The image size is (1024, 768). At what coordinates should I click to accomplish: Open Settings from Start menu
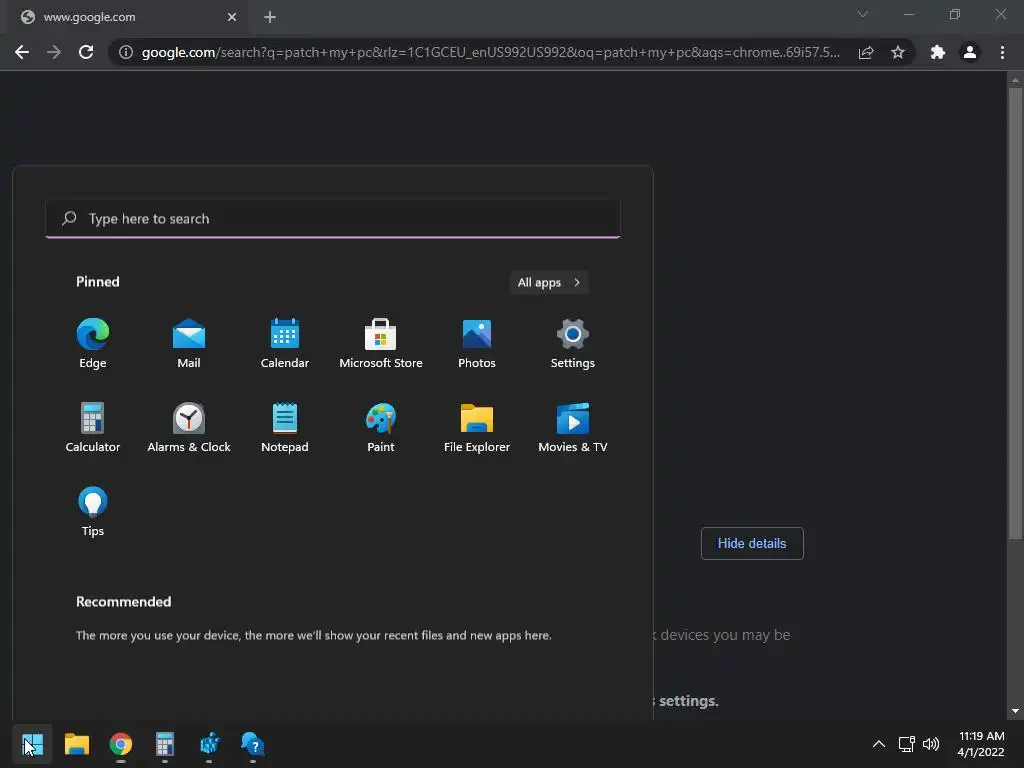point(573,344)
